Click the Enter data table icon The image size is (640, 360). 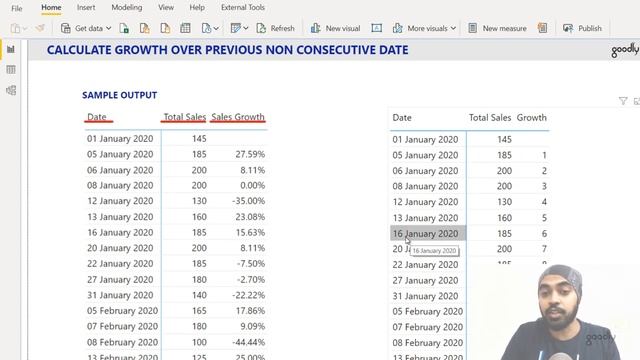coord(185,28)
